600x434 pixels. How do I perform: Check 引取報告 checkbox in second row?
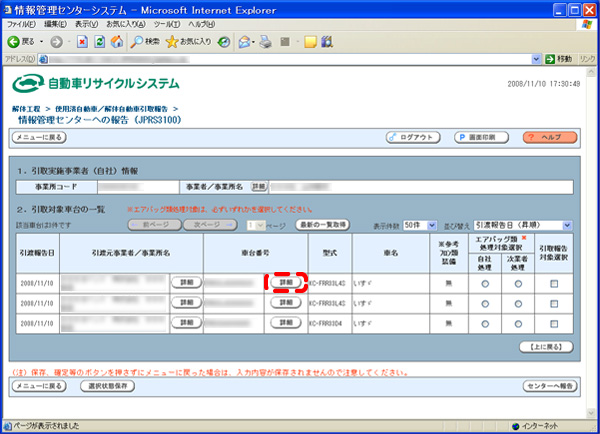pyautogui.click(x=554, y=304)
